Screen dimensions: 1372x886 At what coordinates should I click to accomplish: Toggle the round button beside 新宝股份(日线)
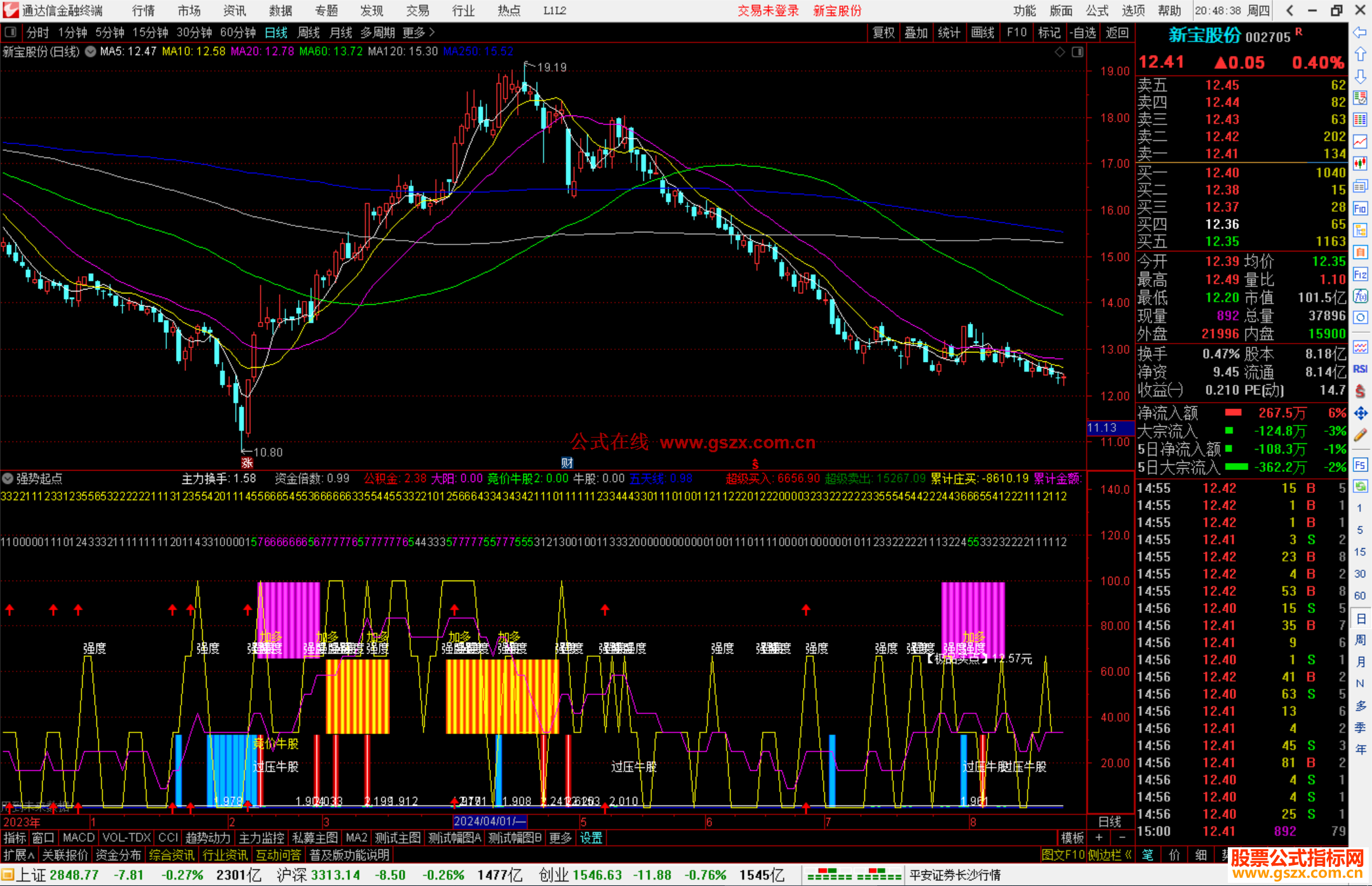[91, 51]
